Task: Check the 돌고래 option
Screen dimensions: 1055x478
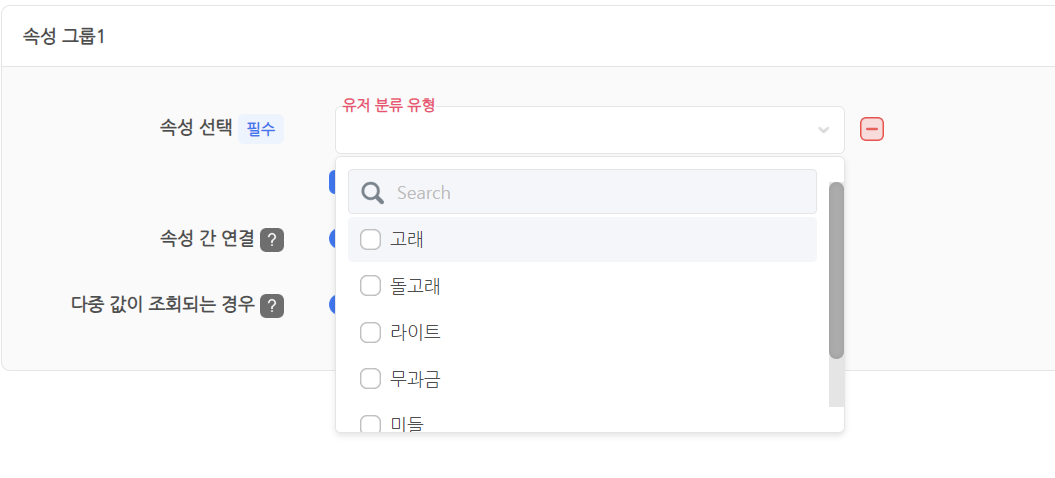Action: pos(371,286)
